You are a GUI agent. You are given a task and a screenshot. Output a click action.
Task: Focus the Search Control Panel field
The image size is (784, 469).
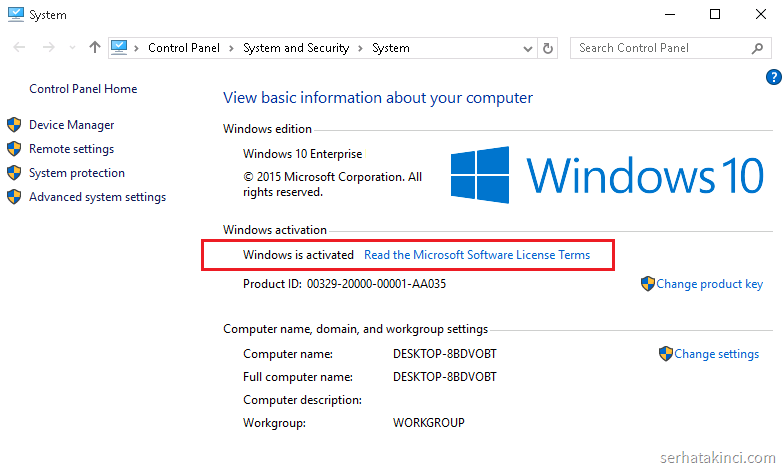point(660,48)
